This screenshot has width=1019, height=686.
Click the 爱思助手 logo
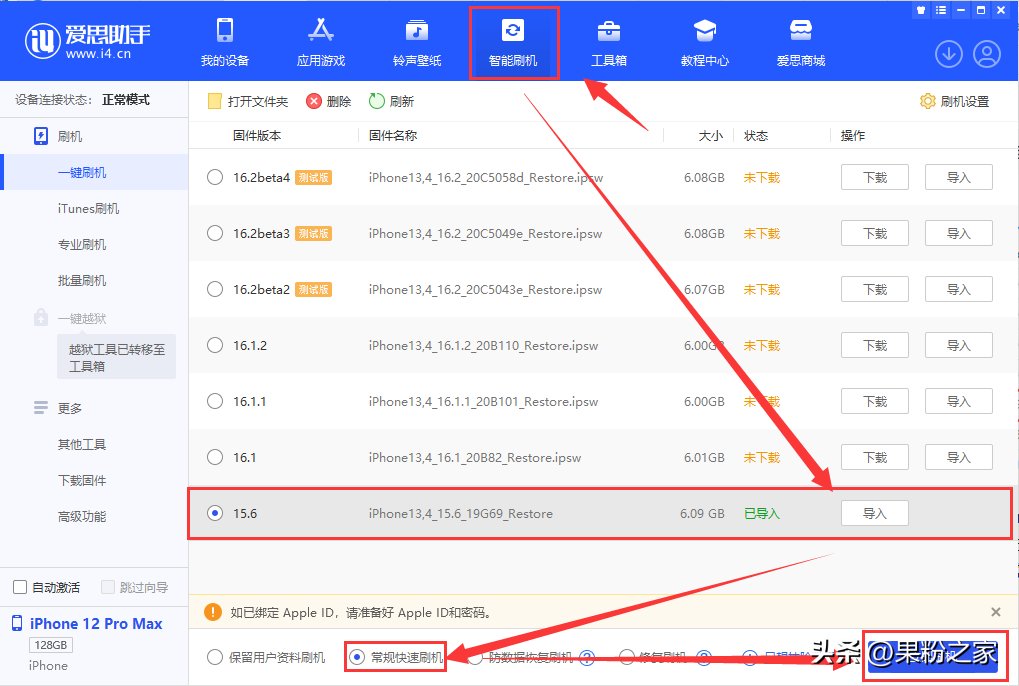pyautogui.click(x=87, y=41)
